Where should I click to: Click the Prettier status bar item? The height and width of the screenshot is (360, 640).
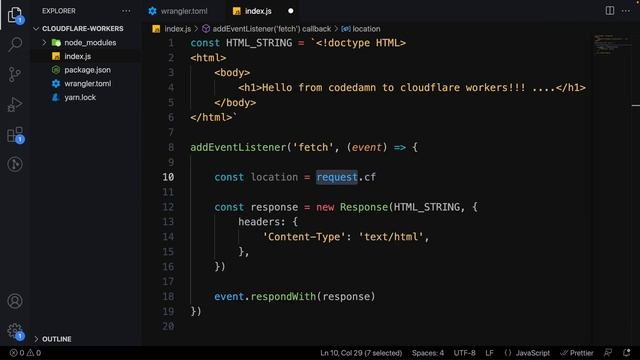click(577, 353)
